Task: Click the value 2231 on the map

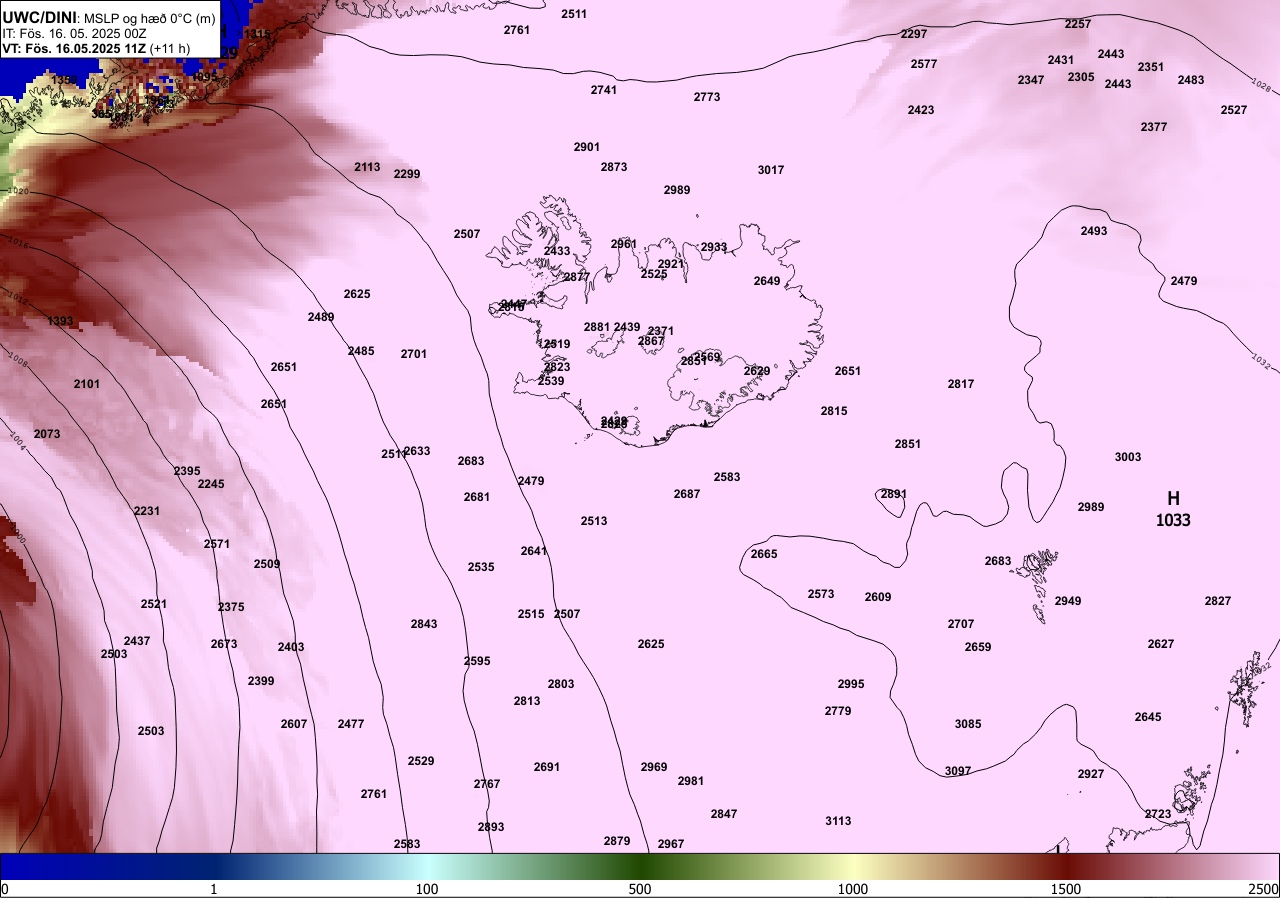Action: click(x=147, y=511)
